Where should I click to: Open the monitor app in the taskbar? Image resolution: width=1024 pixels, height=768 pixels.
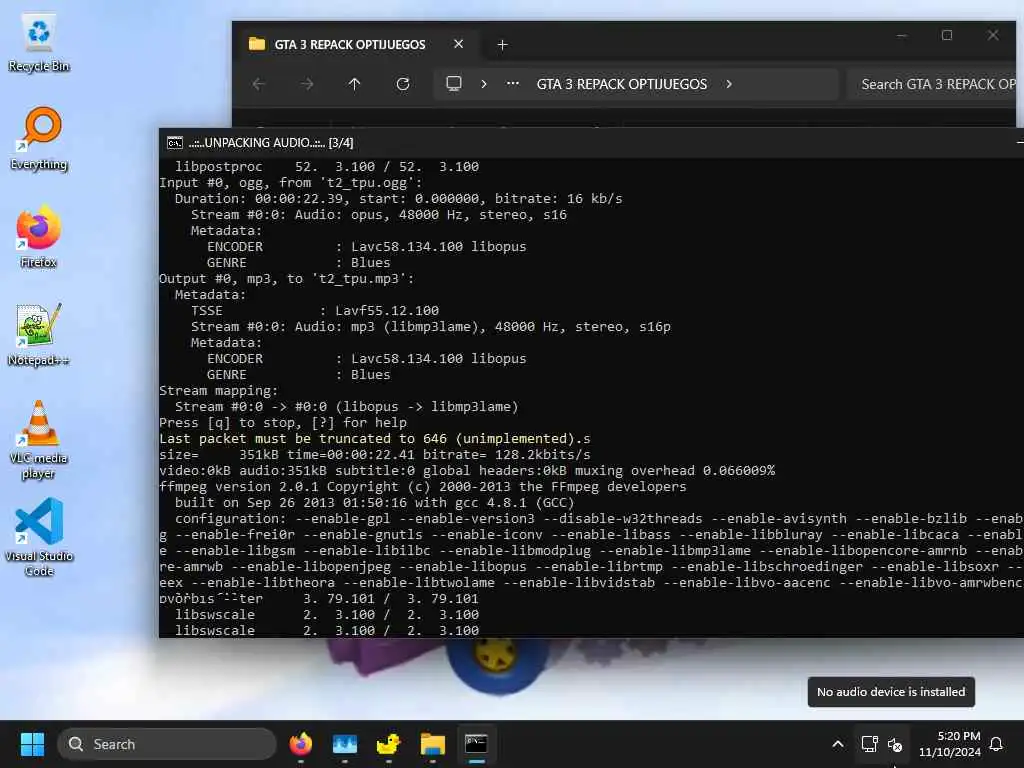click(x=345, y=744)
